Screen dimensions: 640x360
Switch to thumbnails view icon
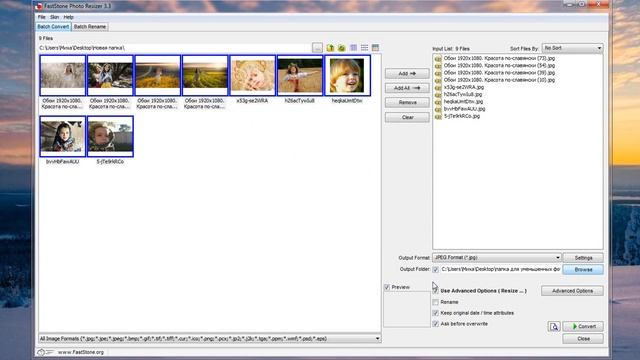(x=353, y=48)
